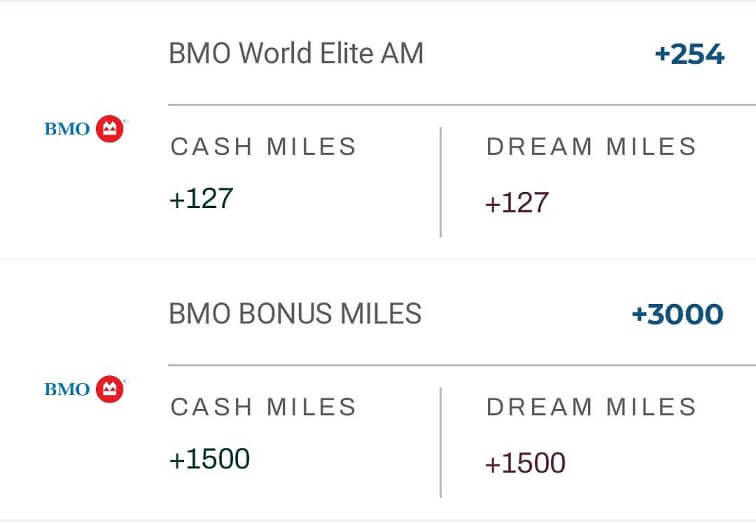Click DREAM MILES label under BONUS MILES

pyautogui.click(x=591, y=407)
